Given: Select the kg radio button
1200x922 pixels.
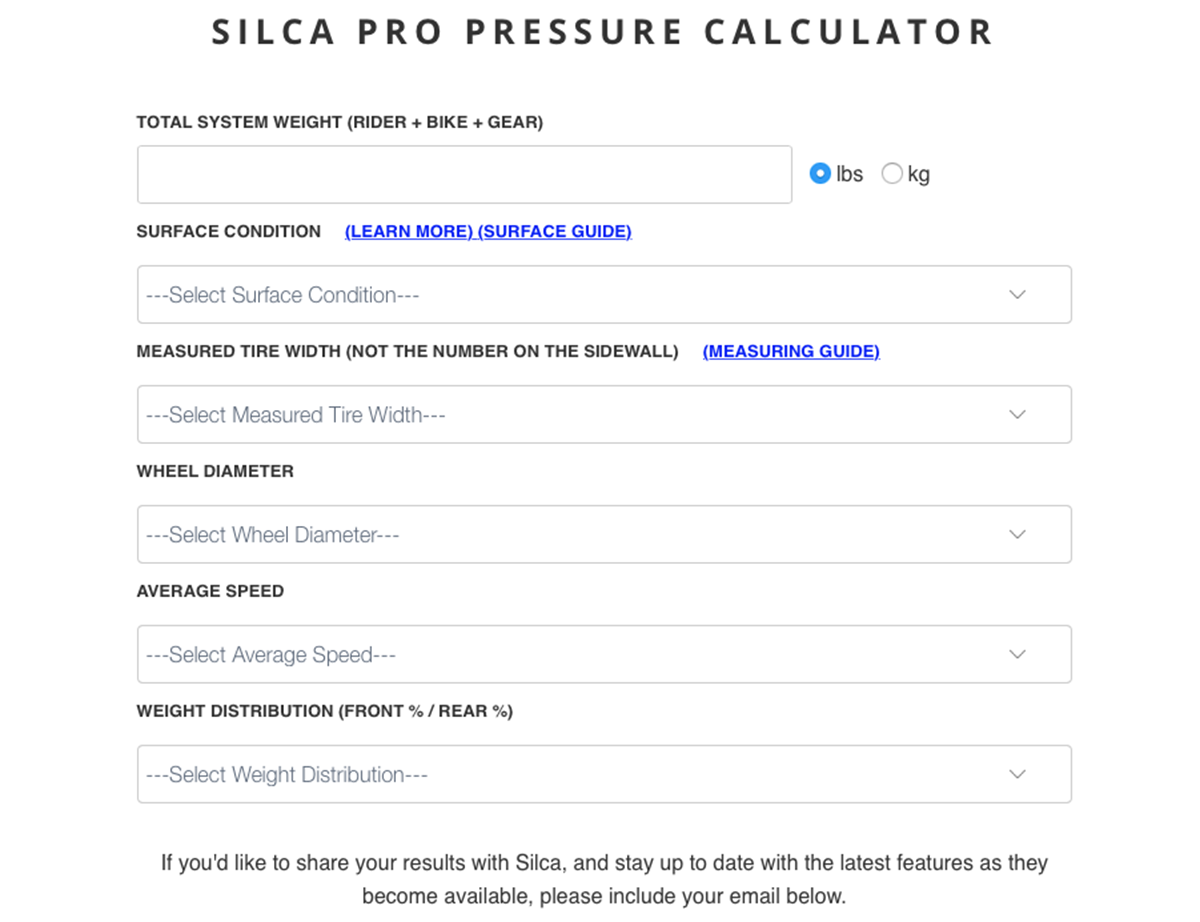Looking at the screenshot, I should pyautogui.click(x=892, y=173).
